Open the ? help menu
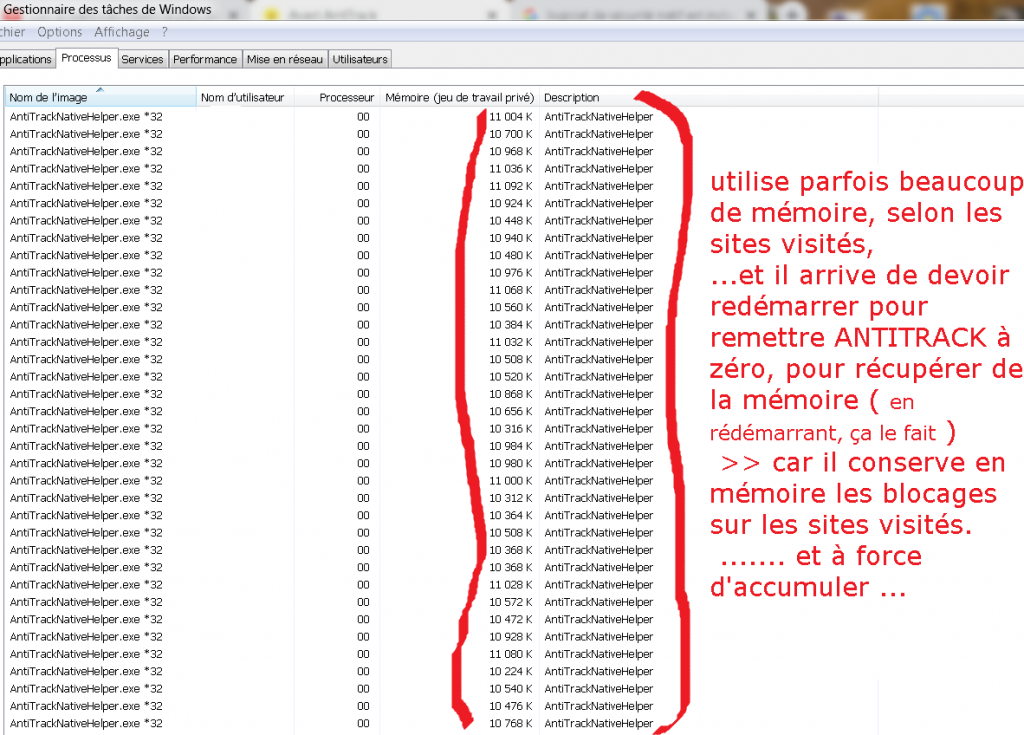Screen dimensions: 1024x735 click(165, 32)
